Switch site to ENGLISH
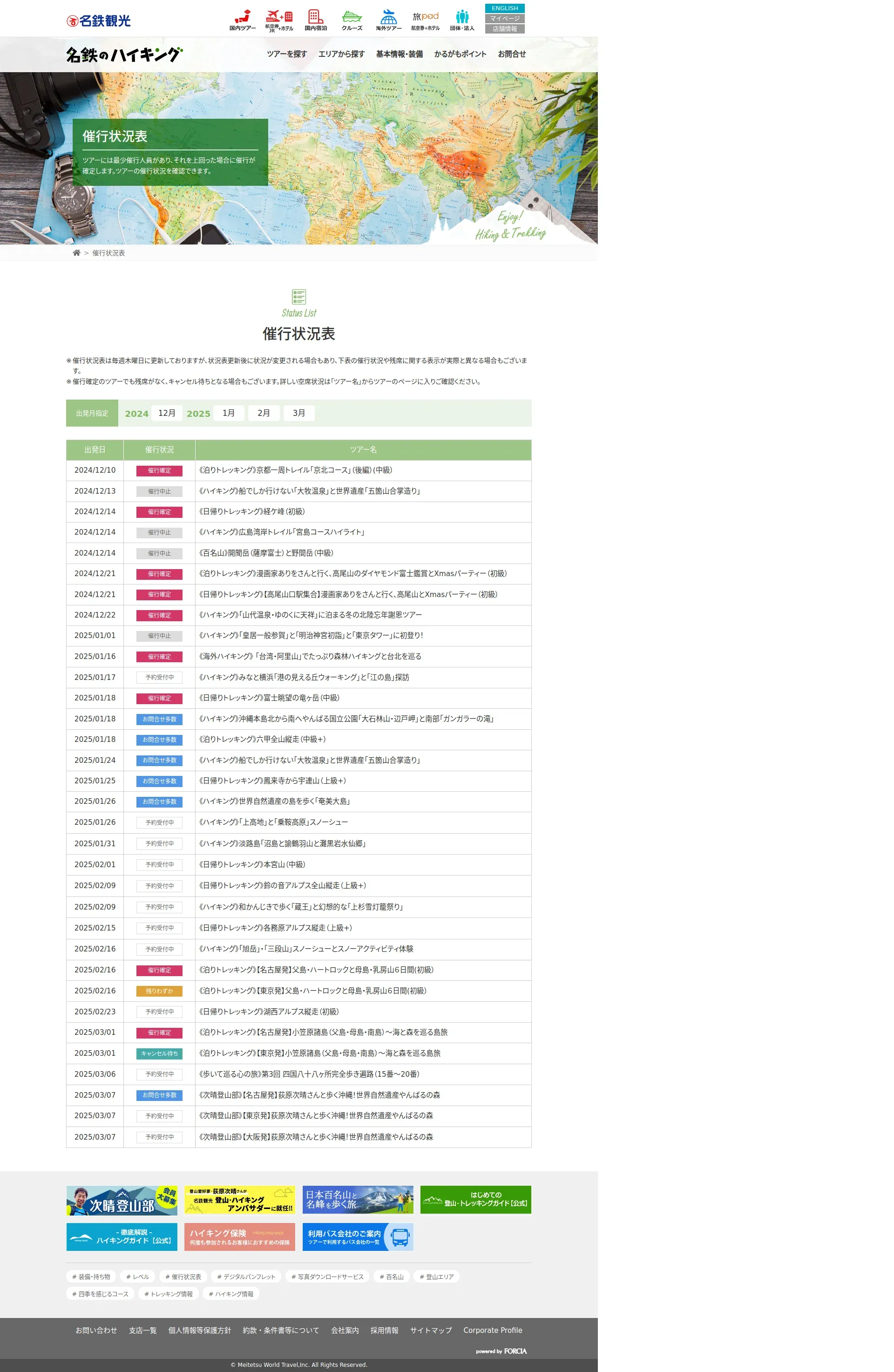Screen dimensions: 894x1372 pos(504,8)
